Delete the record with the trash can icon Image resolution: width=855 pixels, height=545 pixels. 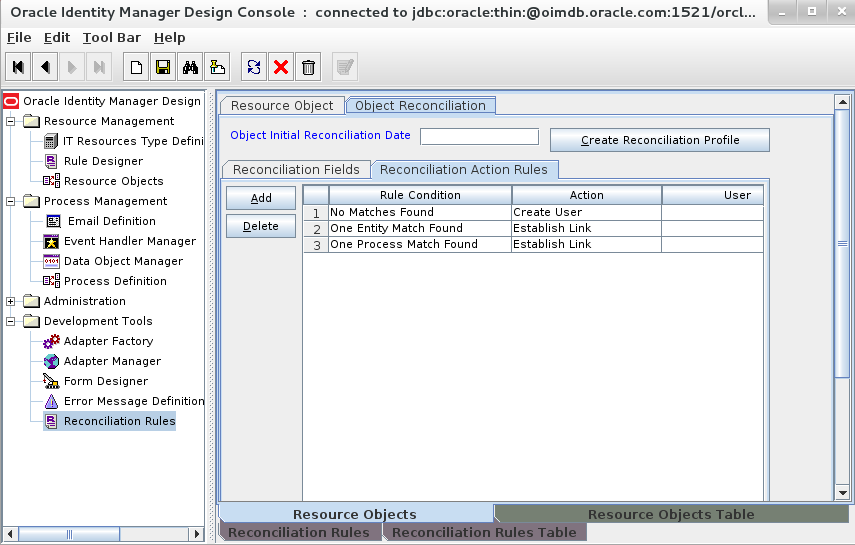click(308, 67)
